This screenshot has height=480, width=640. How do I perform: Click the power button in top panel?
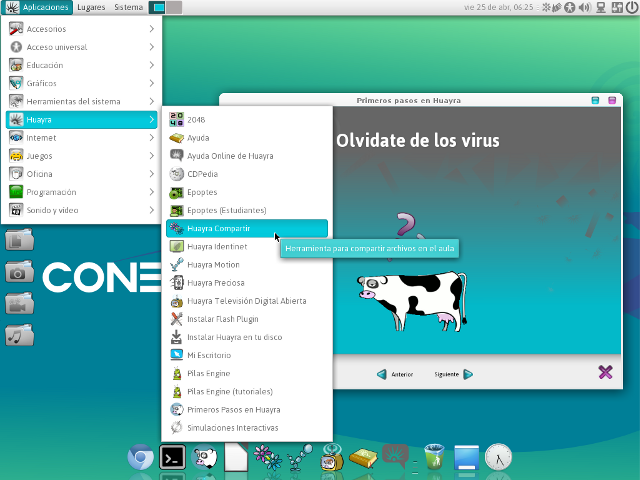click(x=631, y=7)
